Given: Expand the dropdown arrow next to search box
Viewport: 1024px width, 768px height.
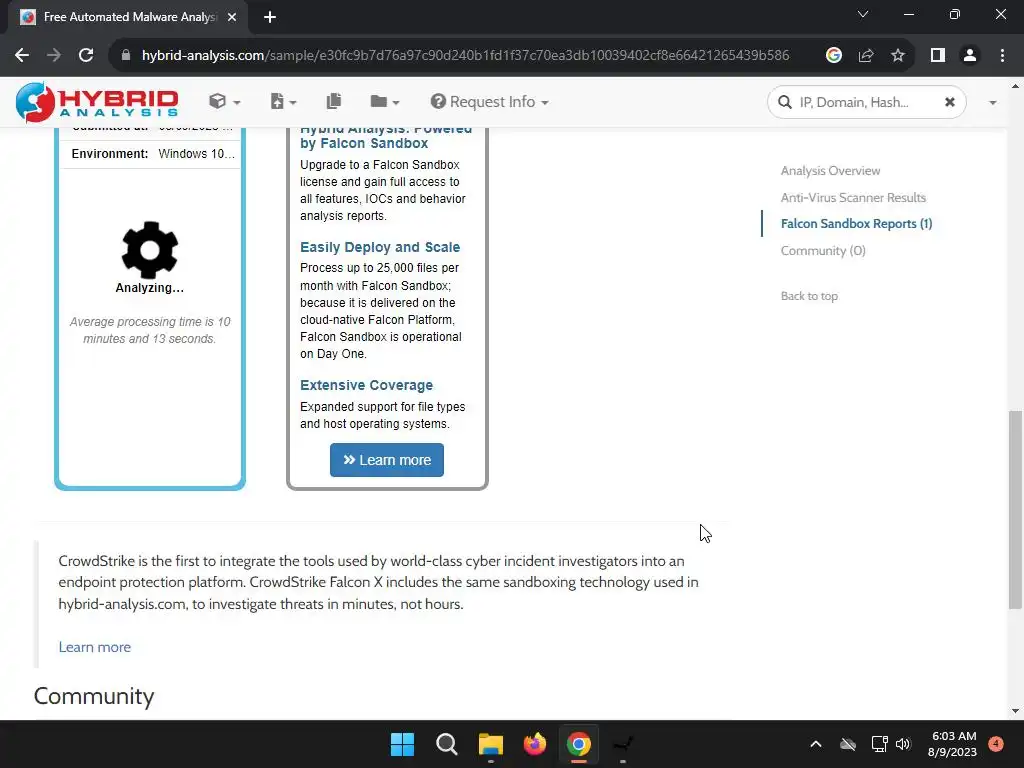Looking at the screenshot, I should pyautogui.click(x=992, y=103).
